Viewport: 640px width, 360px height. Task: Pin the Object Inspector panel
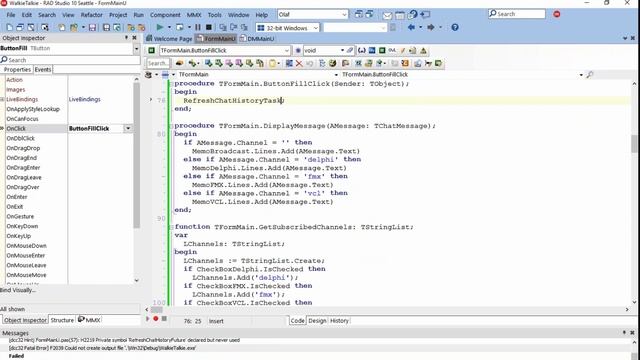[x=126, y=38]
